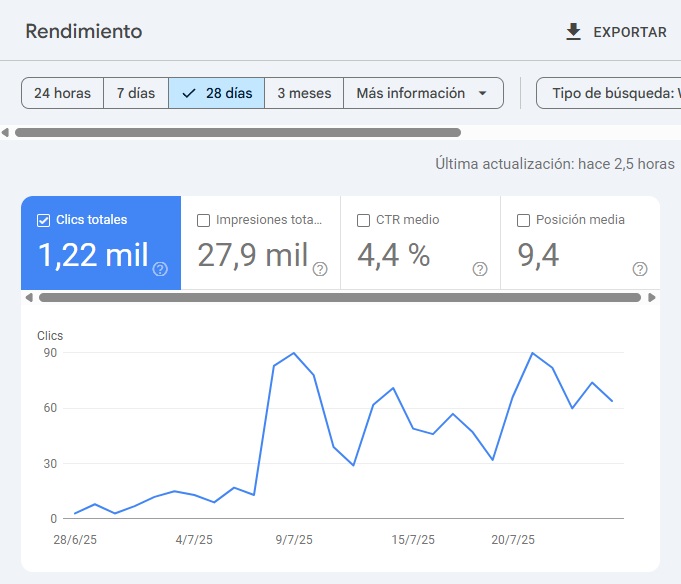The width and height of the screenshot is (681, 584).
Task: Click left scroll arrow above date filters
Action: tap(6, 132)
